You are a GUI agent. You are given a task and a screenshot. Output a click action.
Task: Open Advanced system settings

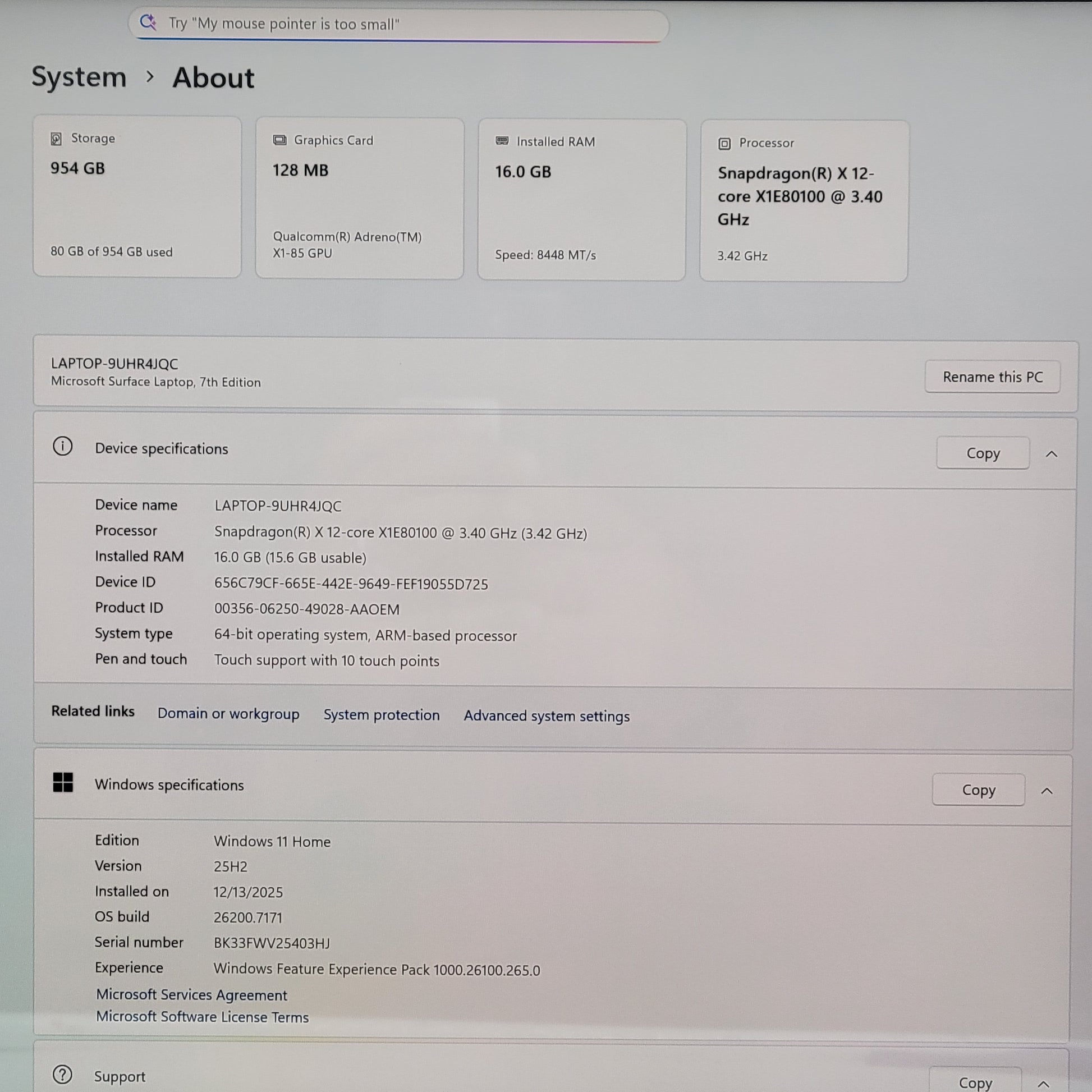click(546, 715)
